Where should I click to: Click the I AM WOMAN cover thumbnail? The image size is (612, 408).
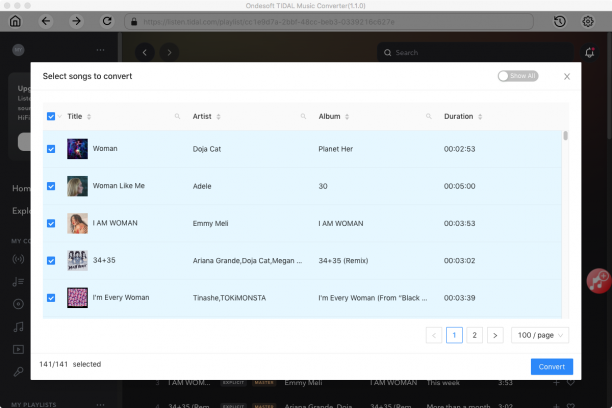[x=77, y=223]
